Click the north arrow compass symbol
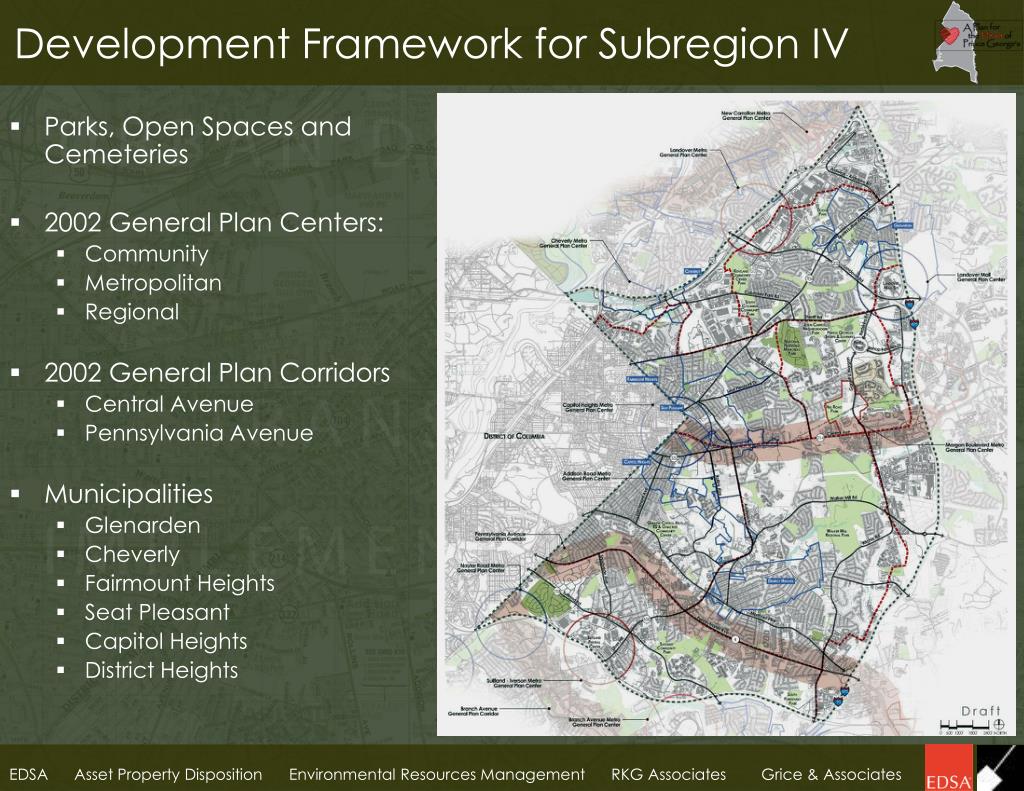Viewport: 1024px width, 791px height. (999, 724)
